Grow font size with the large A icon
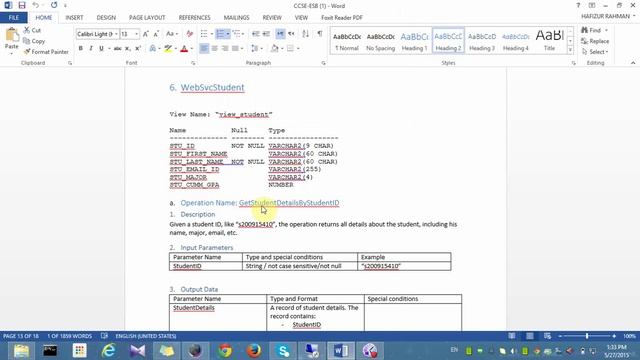Screen dimensions: 640x360 coord(146,34)
